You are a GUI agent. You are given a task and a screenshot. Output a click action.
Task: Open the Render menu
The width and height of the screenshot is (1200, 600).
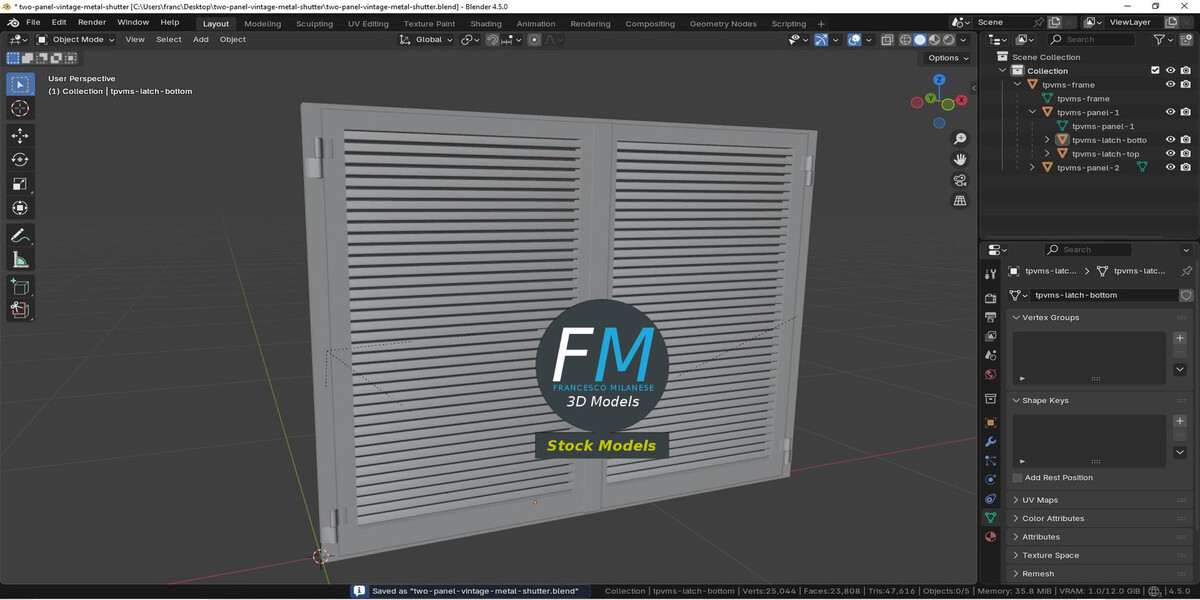click(92, 22)
